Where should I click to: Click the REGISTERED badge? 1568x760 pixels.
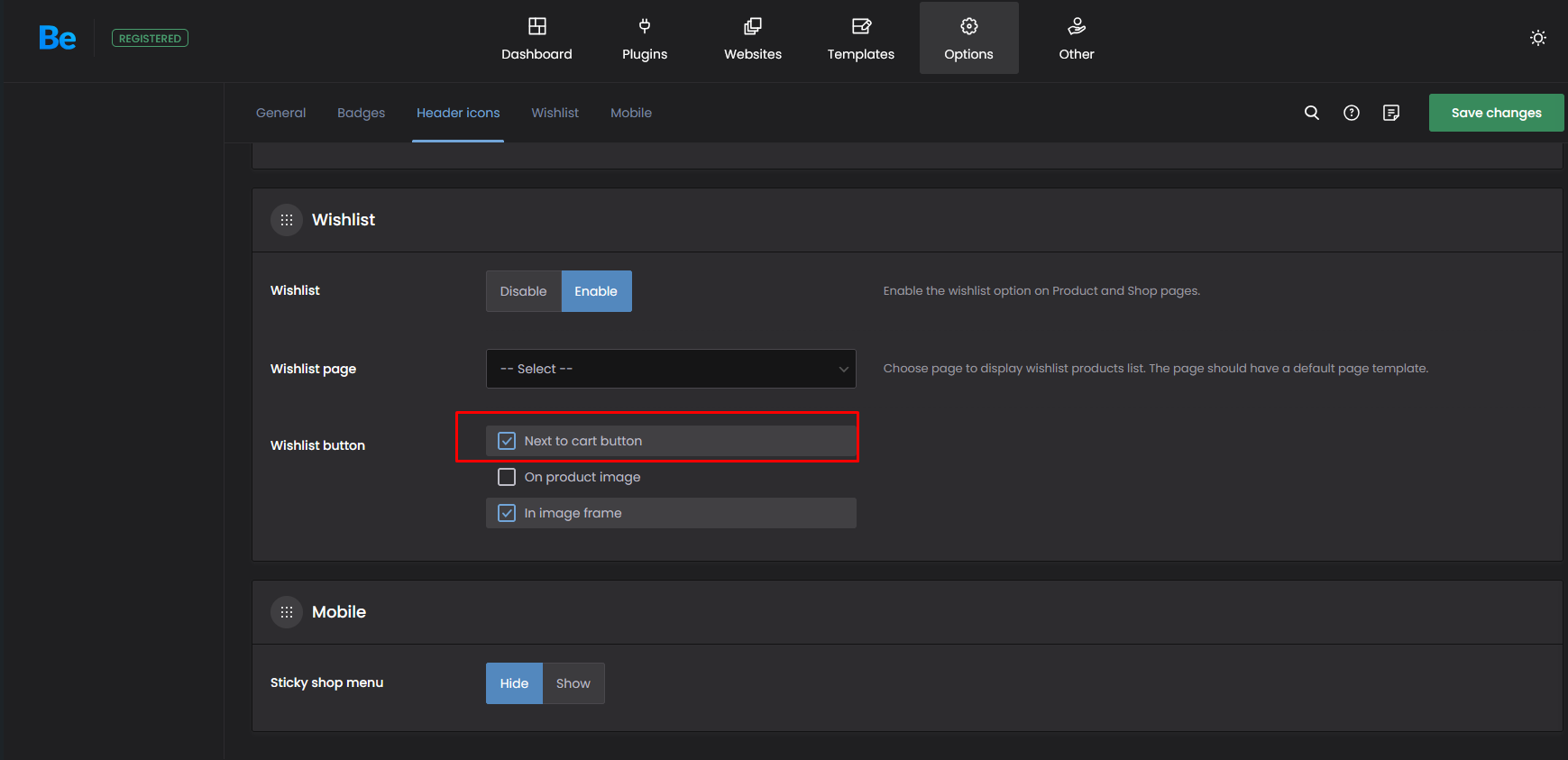(150, 38)
